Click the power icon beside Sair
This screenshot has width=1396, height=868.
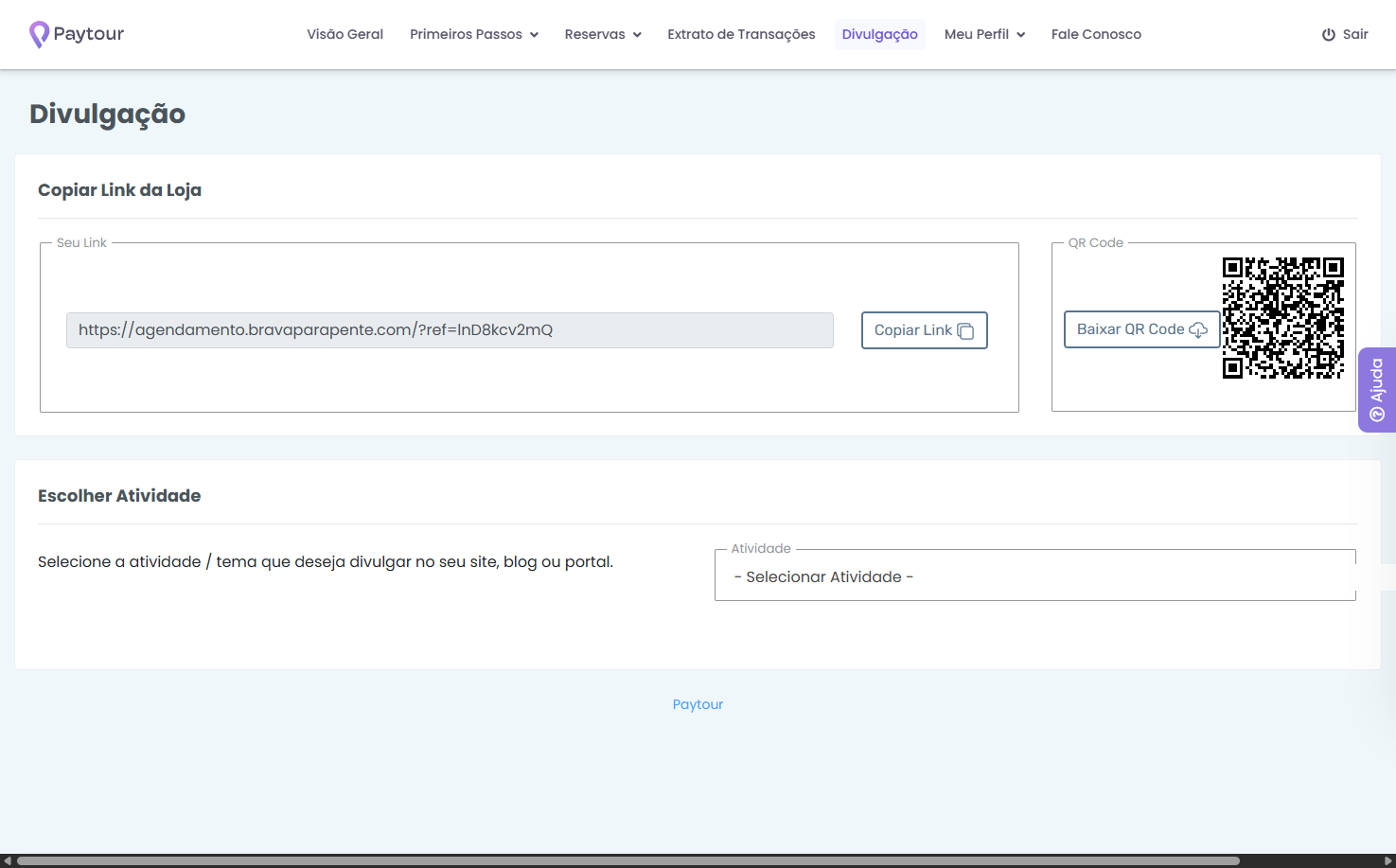coord(1329,34)
